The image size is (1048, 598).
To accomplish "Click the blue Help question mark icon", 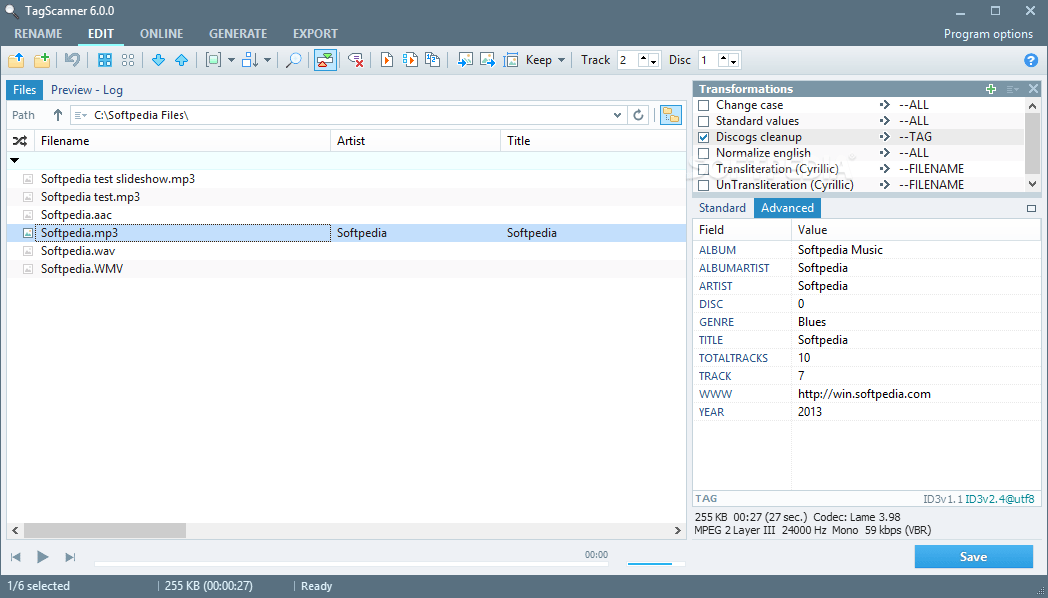I will coord(1032,60).
